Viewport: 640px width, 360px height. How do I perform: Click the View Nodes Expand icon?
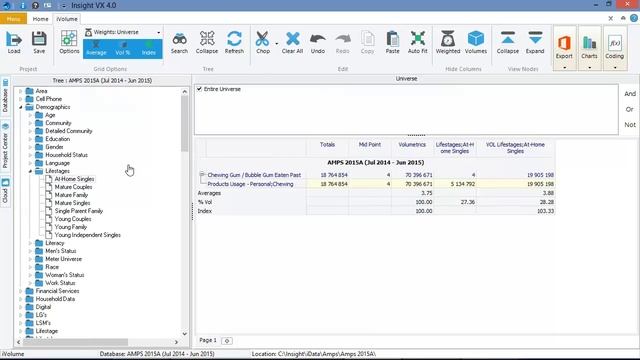[x=535, y=38]
